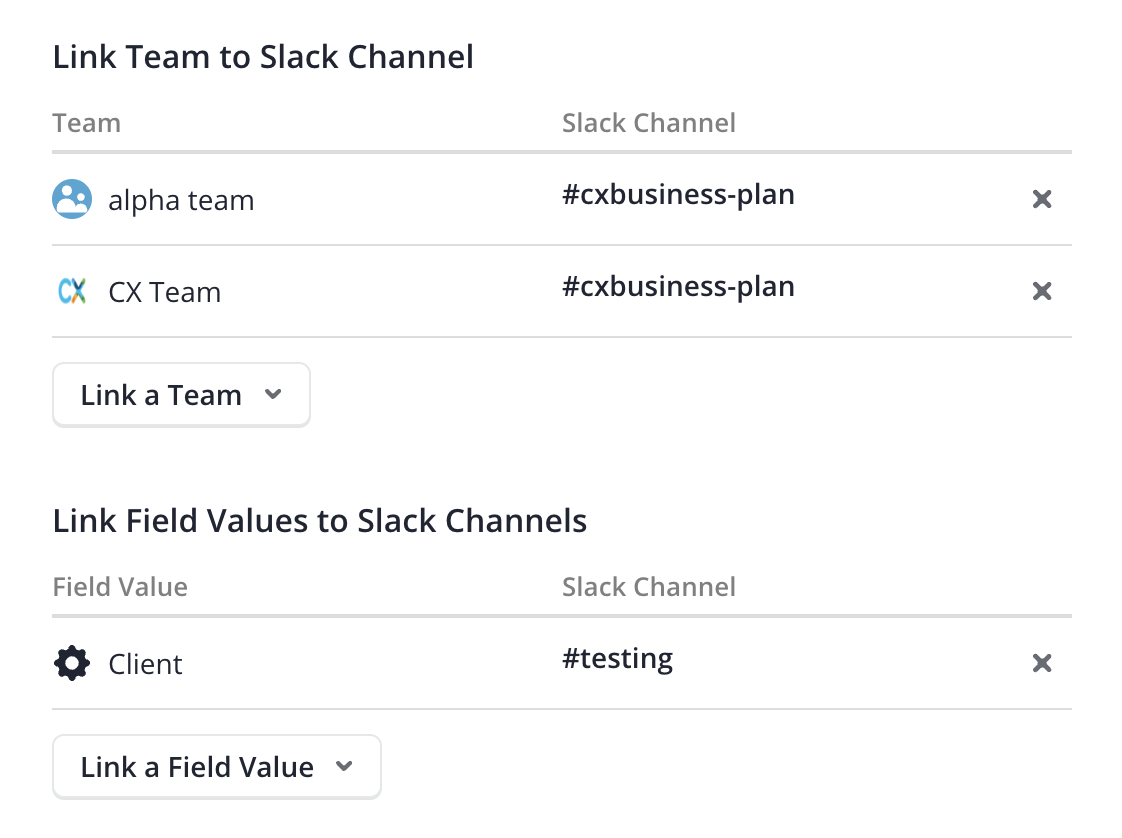Viewport: 1122px width, 838px height.
Task: Click #cxbusiness-plan channel for CX Team
Action: tap(678, 286)
